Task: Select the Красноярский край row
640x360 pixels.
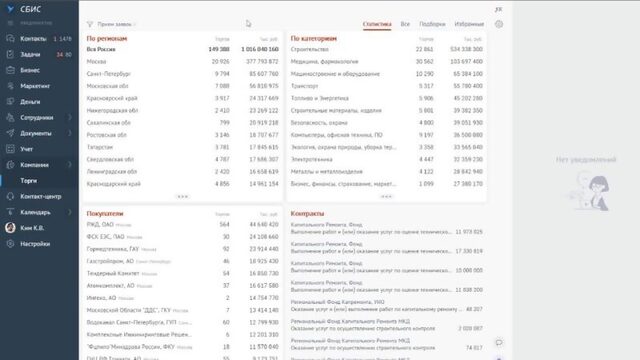Action: (x=182, y=98)
